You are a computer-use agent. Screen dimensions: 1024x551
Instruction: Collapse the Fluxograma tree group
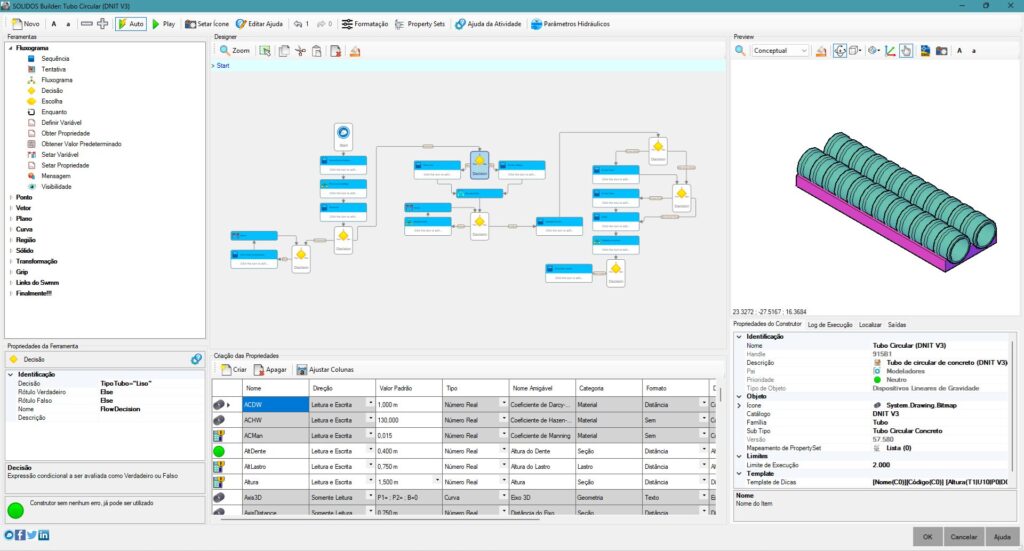[10, 48]
